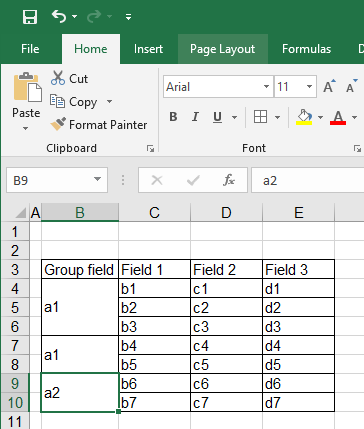364x429 pixels.
Task: Open the Font Color dropdown arrow
Action: (354, 117)
